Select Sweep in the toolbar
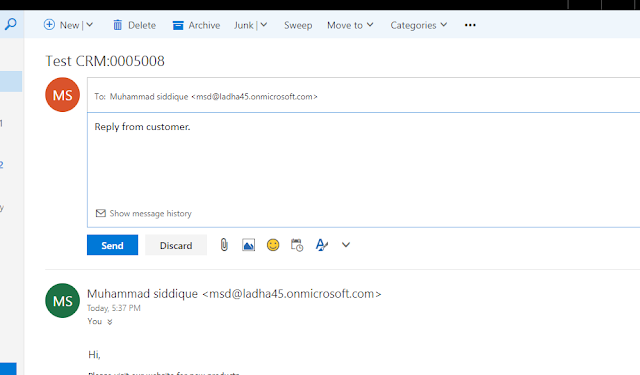The width and height of the screenshot is (640, 375). pos(298,25)
